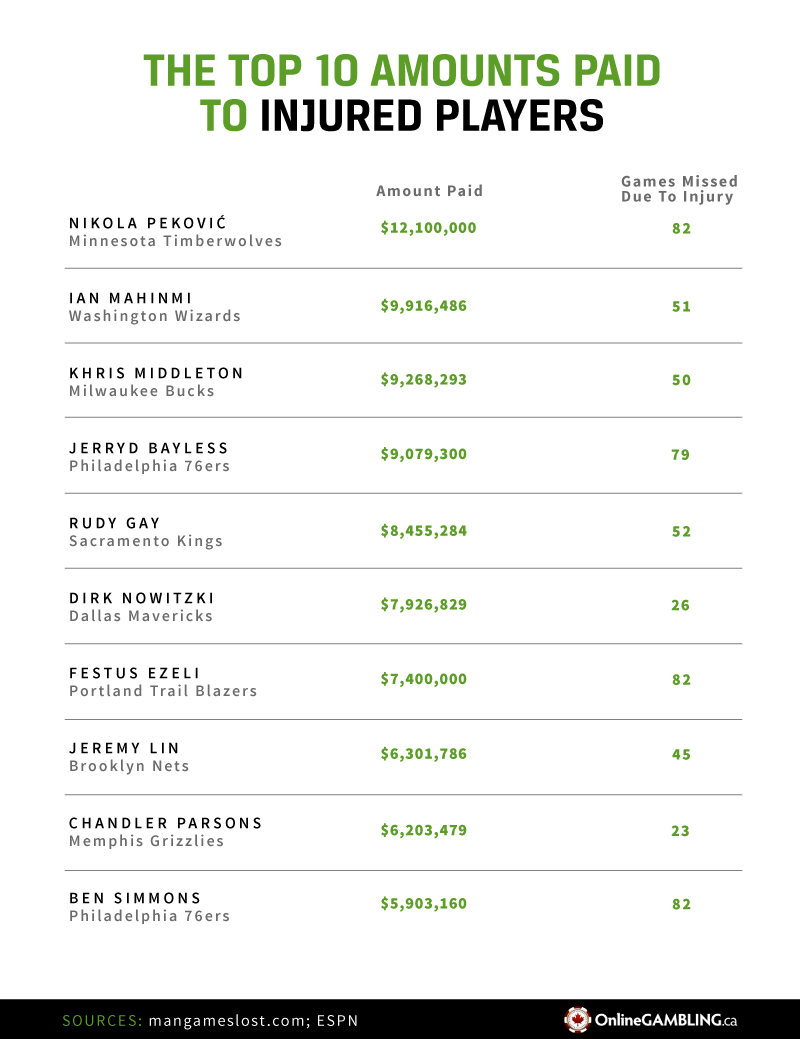This screenshot has width=800, height=1039.
Task: Click the Memphis Grizzlies team label
Action: [146, 841]
